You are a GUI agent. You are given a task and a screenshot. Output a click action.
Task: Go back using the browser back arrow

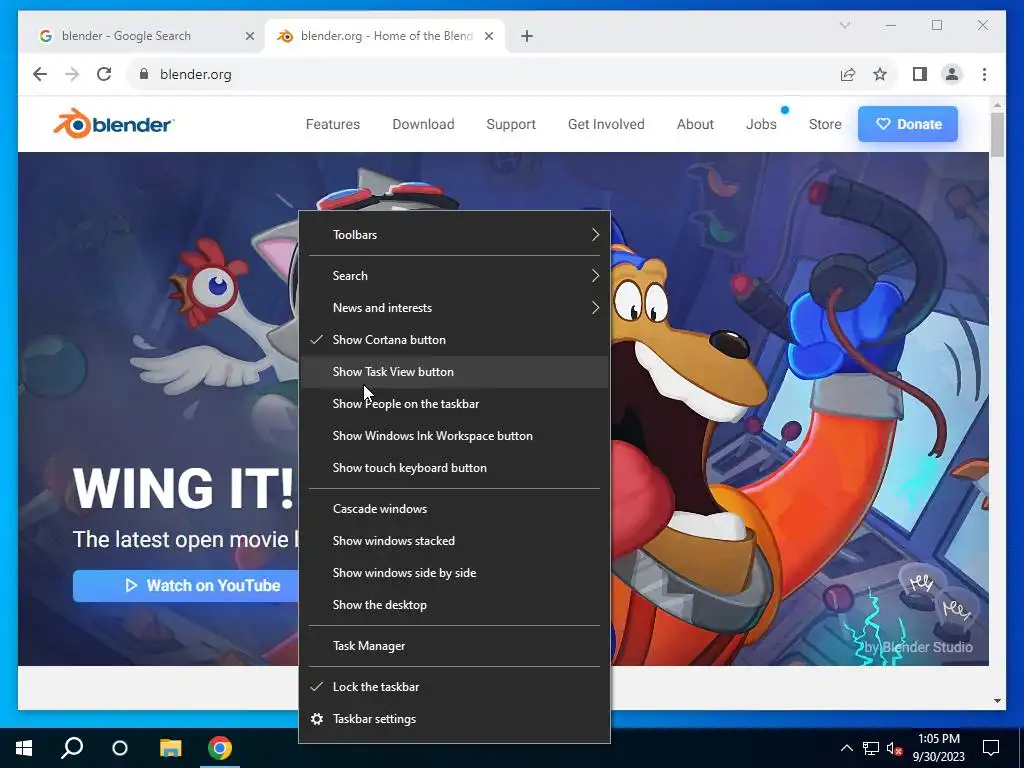[40, 74]
